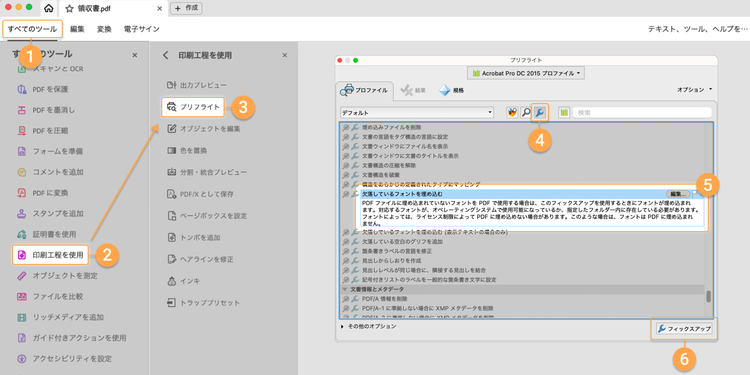Open オブジェクトを編集
Screen dimensions: 750x375
point(203,129)
